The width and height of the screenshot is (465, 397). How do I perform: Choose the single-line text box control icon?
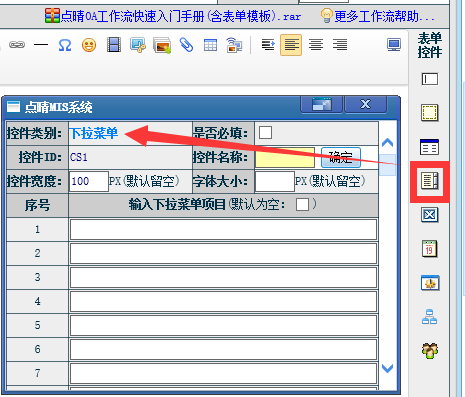[x=430, y=79]
